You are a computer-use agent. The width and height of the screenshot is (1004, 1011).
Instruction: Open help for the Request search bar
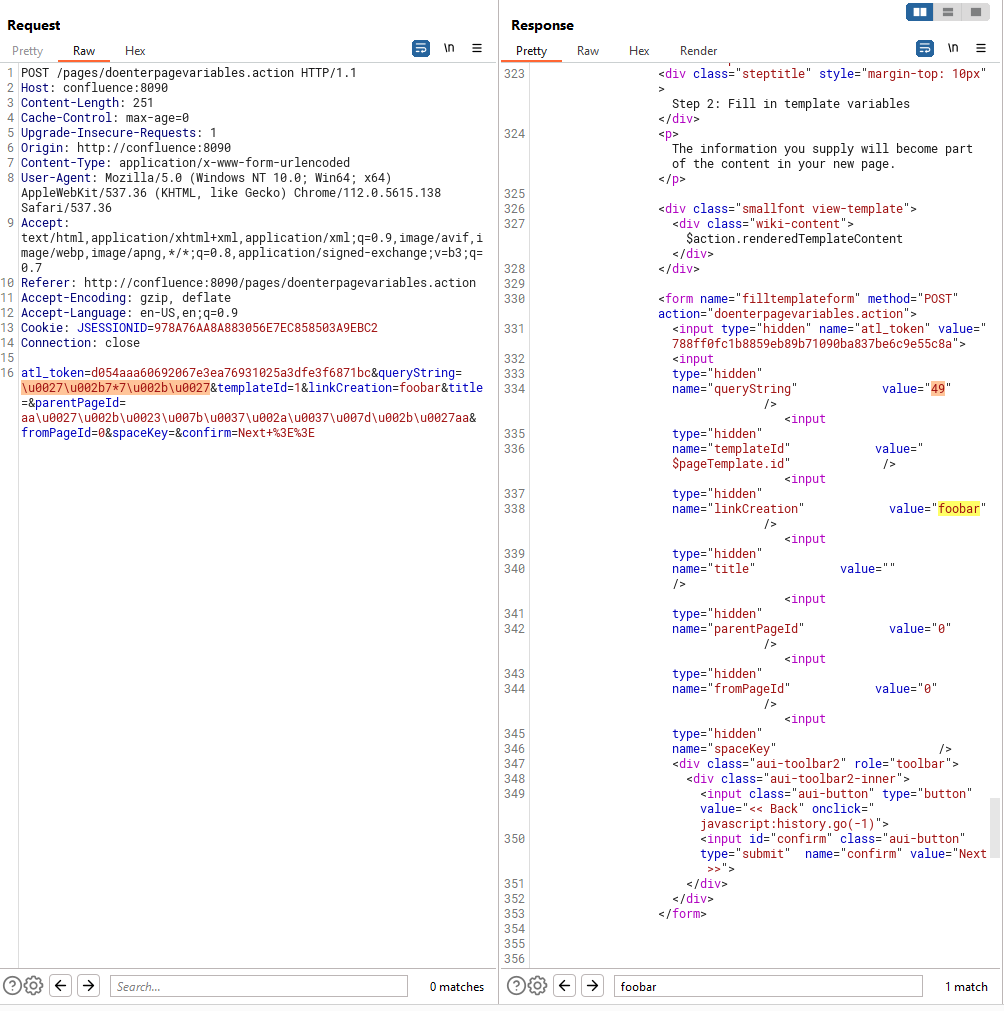(12, 986)
